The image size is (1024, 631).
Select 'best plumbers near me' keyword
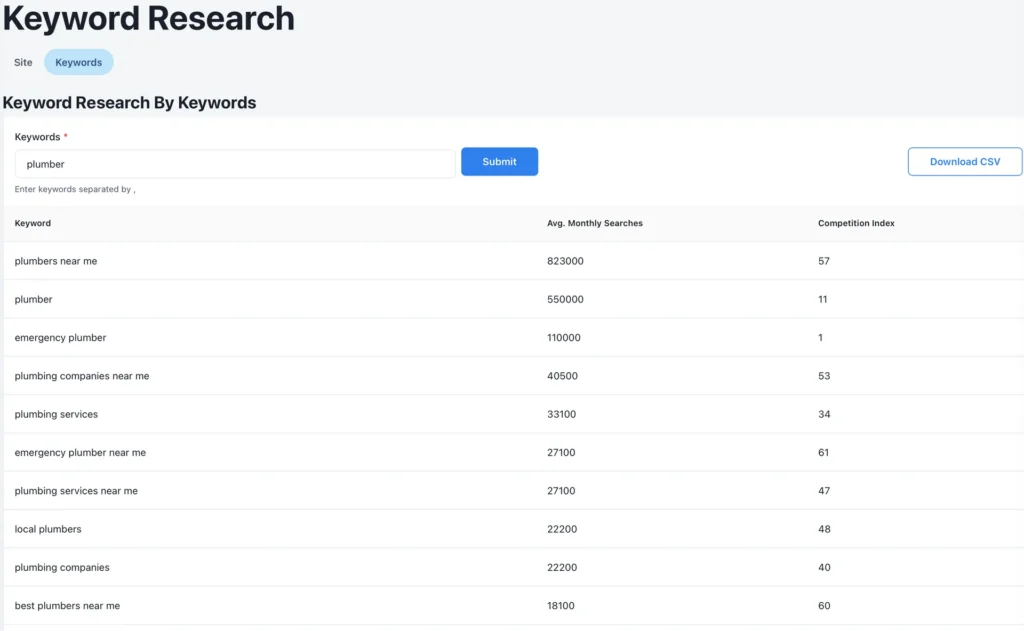pyautogui.click(x=67, y=606)
